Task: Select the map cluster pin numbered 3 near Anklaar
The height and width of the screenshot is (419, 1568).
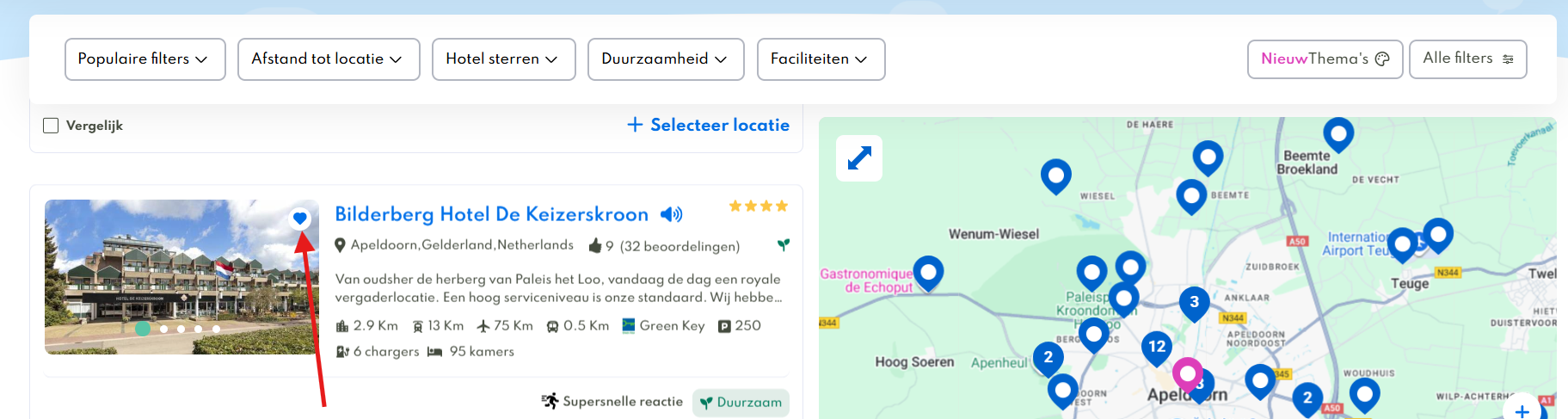Action: (x=1194, y=303)
